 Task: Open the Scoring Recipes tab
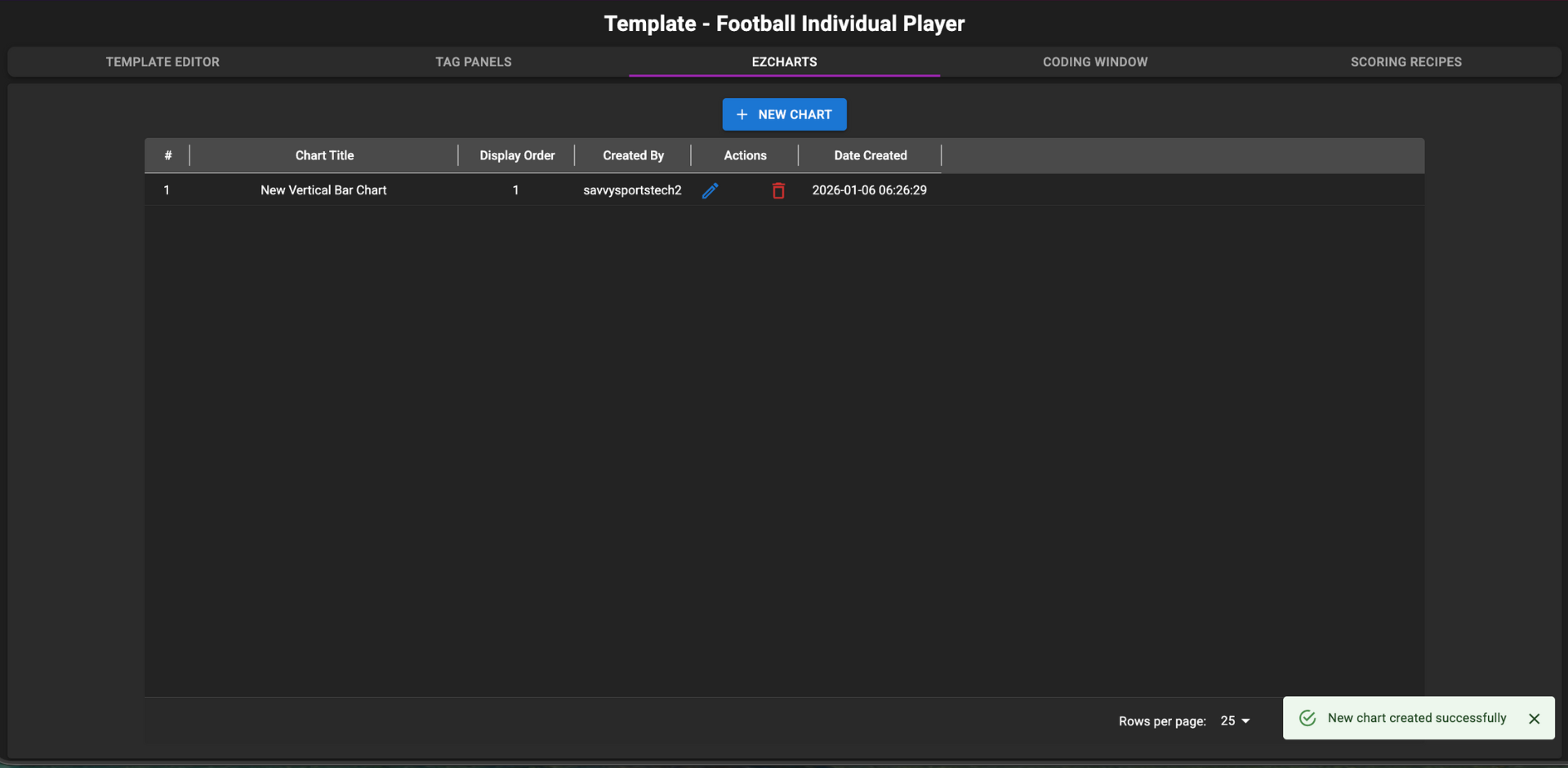pyautogui.click(x=1405, y=62)
